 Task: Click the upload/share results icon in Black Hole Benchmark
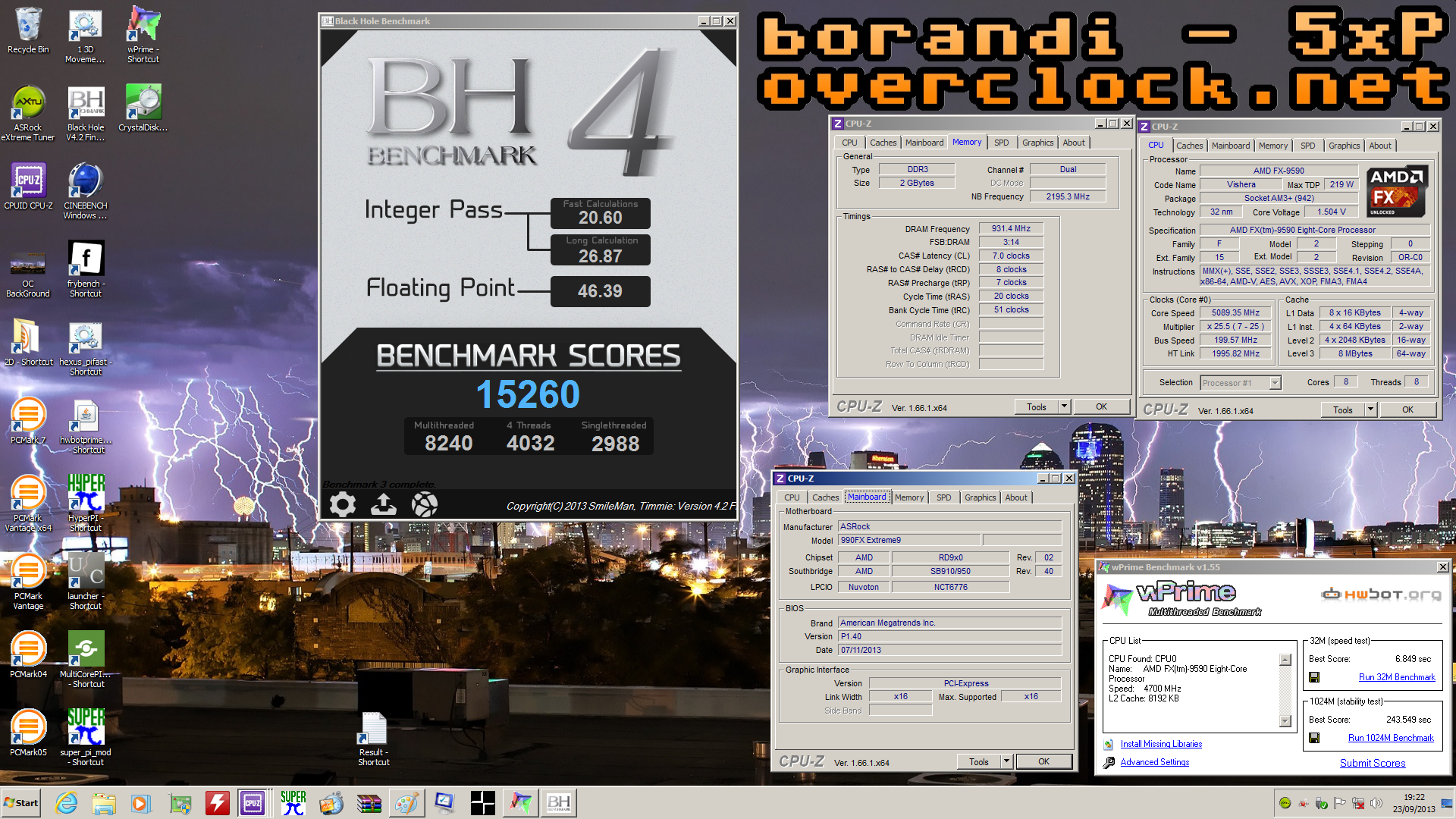[x=384, y=504]
